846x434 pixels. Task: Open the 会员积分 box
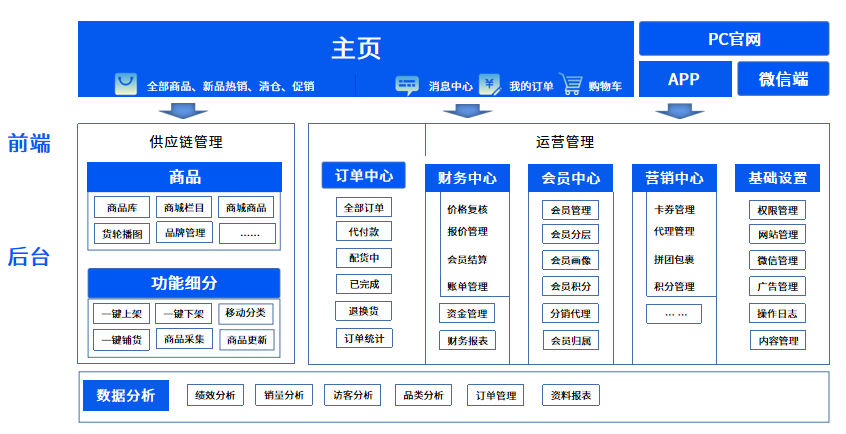570,286
